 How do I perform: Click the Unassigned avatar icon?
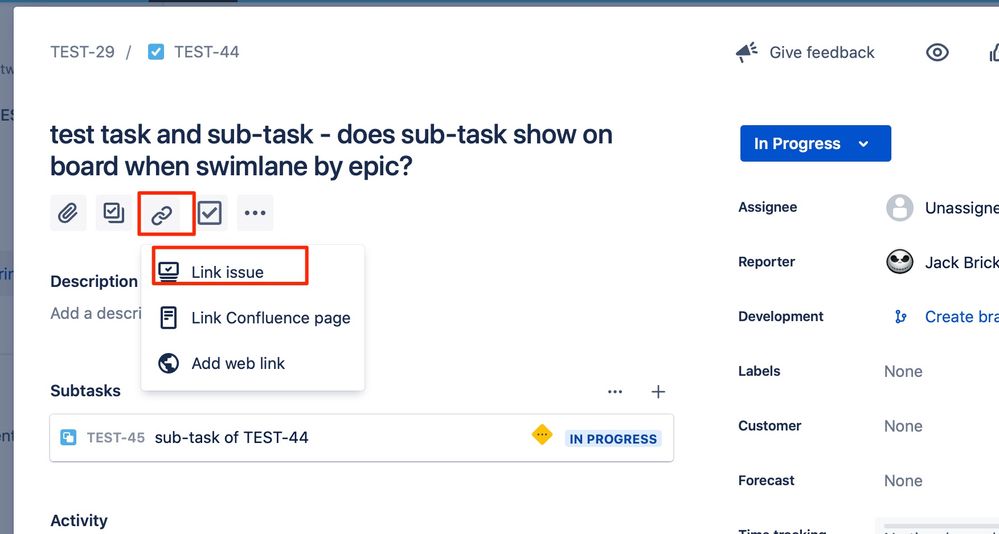coord(900,208)
